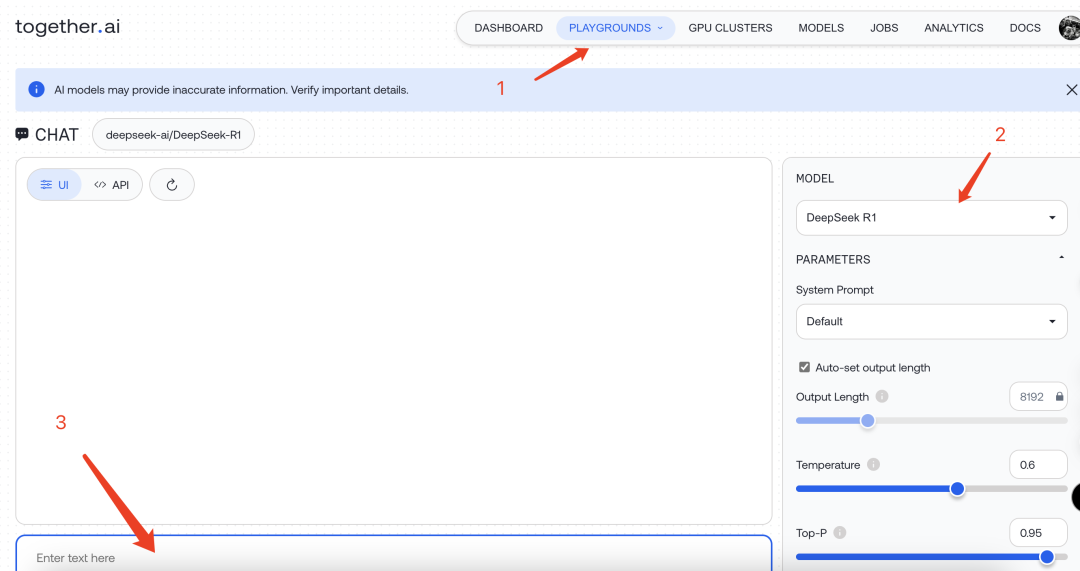Reset the chat with refresh icon
This screenshot has width=1080, height=571.
(172, 185)
